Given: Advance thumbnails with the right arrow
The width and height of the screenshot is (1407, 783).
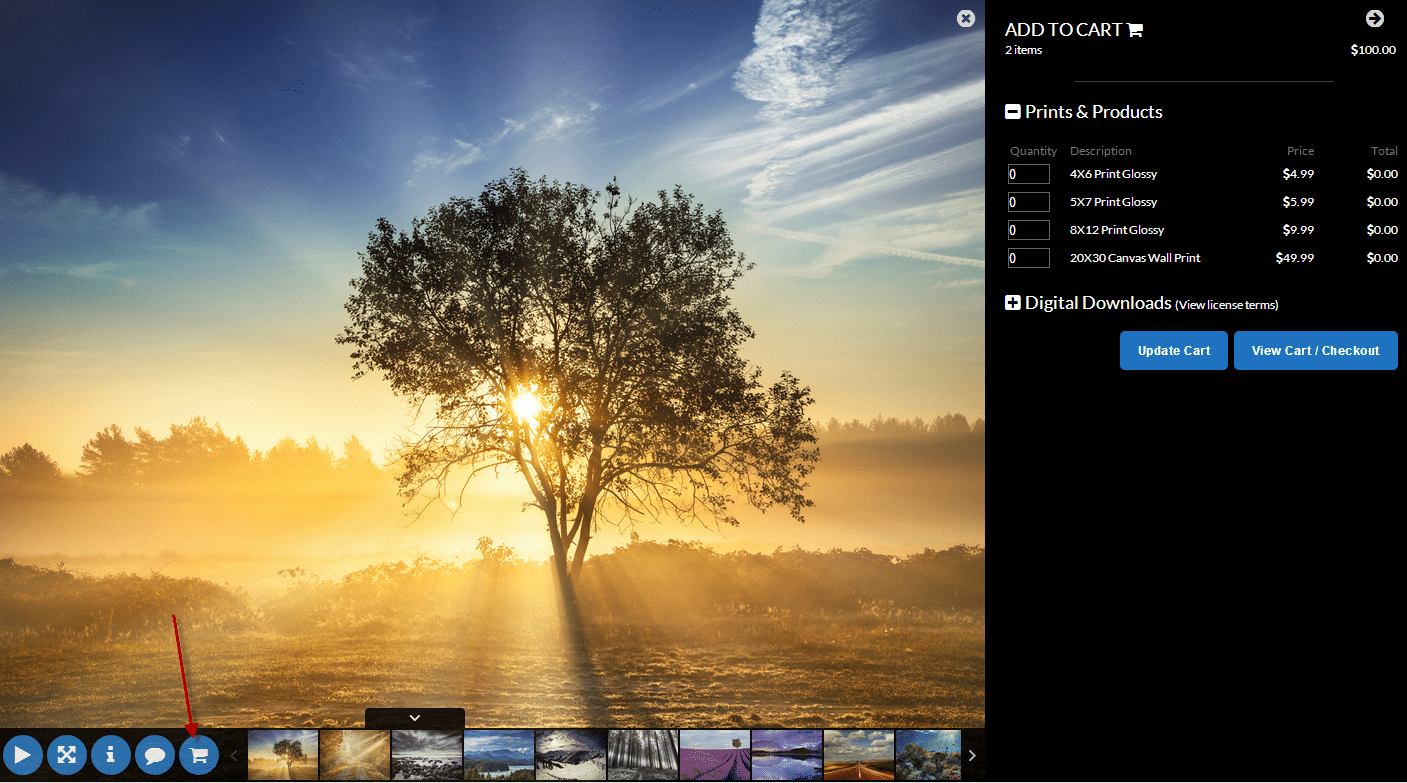Looking at the screenshot, I should [971, 755].
